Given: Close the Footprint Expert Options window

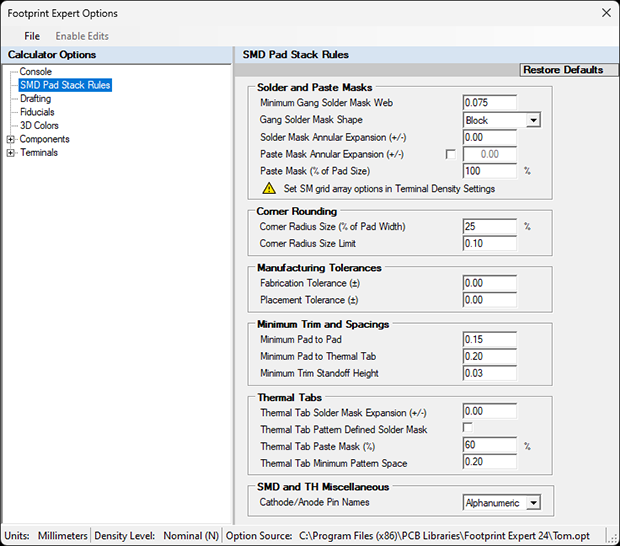Looking at the screenshot, I should click(604, 13).
